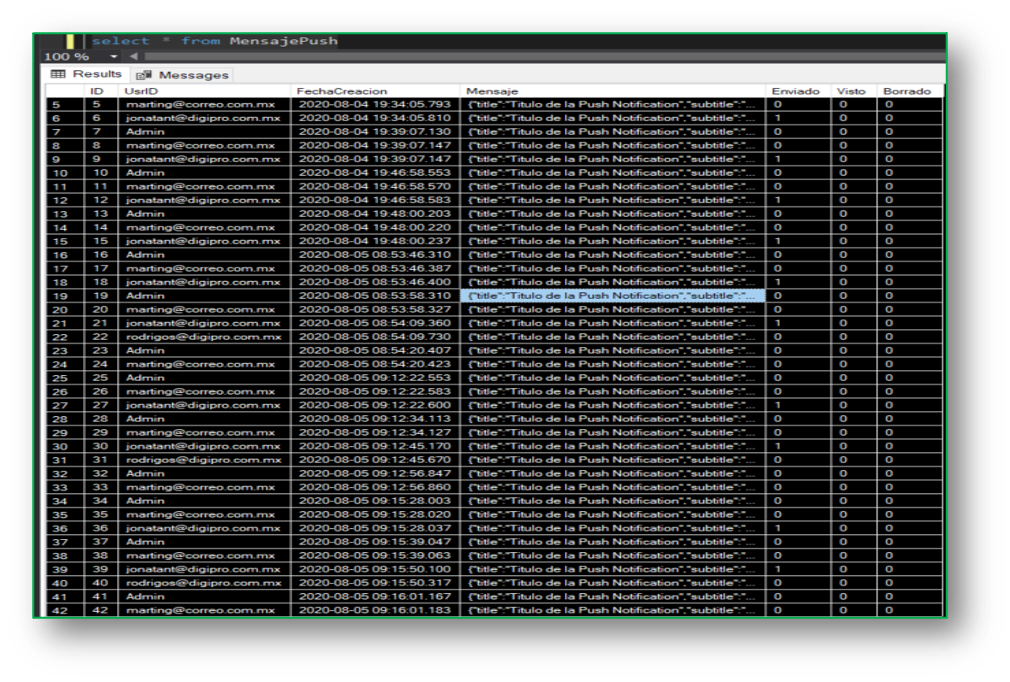The height and width of the screenshot is (682, 1010).
Task: Select row 22 via its row header
Action: point(63,337)
